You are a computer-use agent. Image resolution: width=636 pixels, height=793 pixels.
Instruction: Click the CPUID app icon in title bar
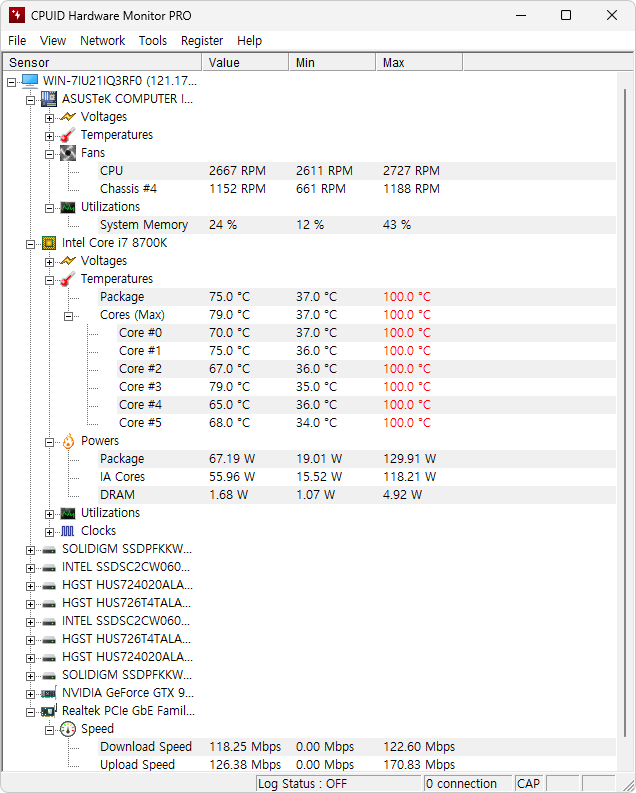(17, 15)
